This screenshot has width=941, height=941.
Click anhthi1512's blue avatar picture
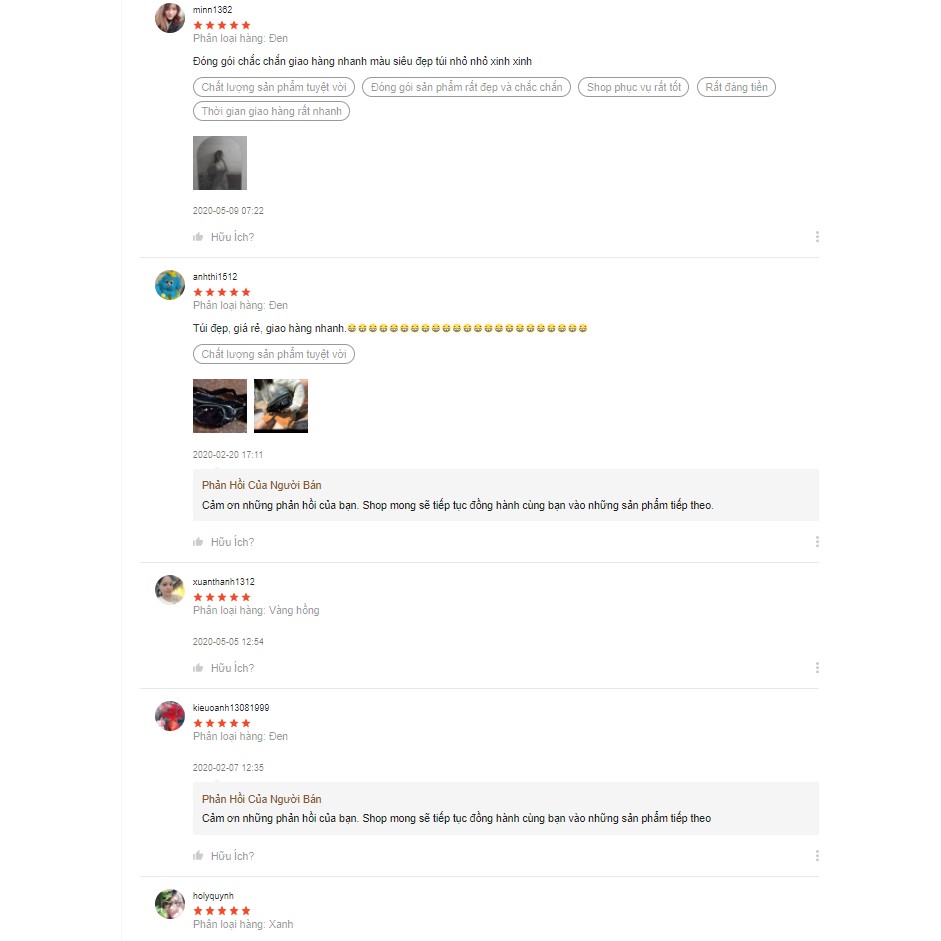(x=170, y=285)
